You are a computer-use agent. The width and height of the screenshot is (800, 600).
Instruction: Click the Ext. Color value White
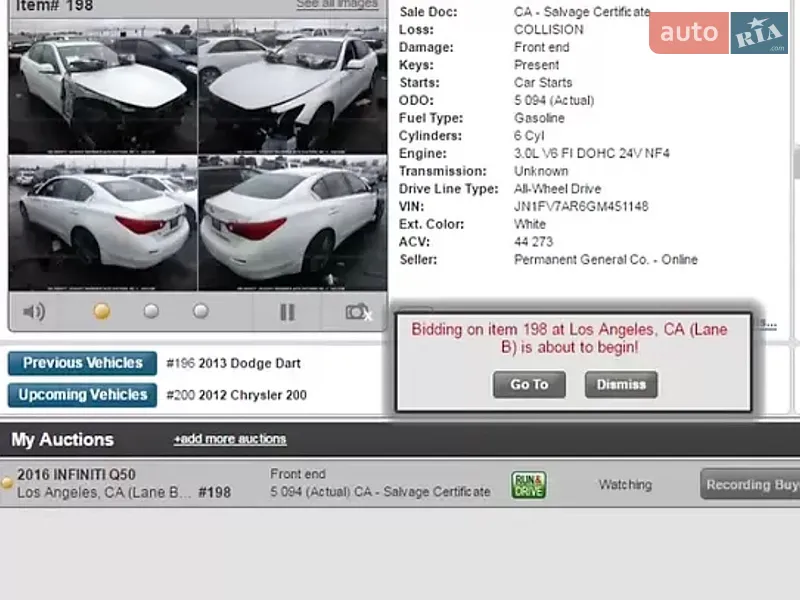(x=530, y=224)
